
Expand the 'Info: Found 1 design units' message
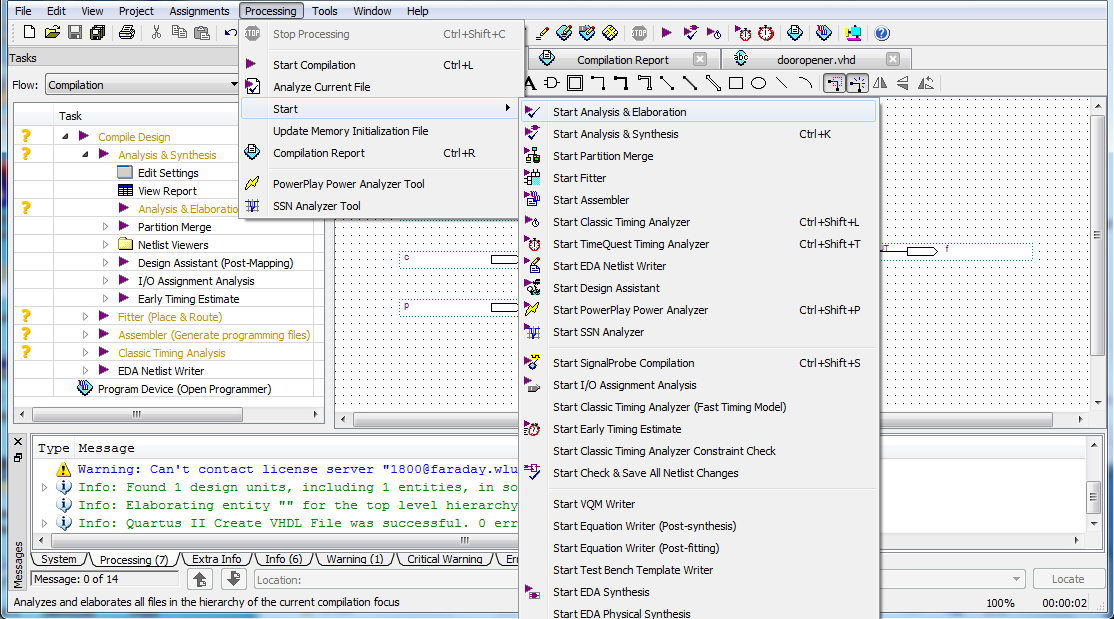[x=45, y=488]
